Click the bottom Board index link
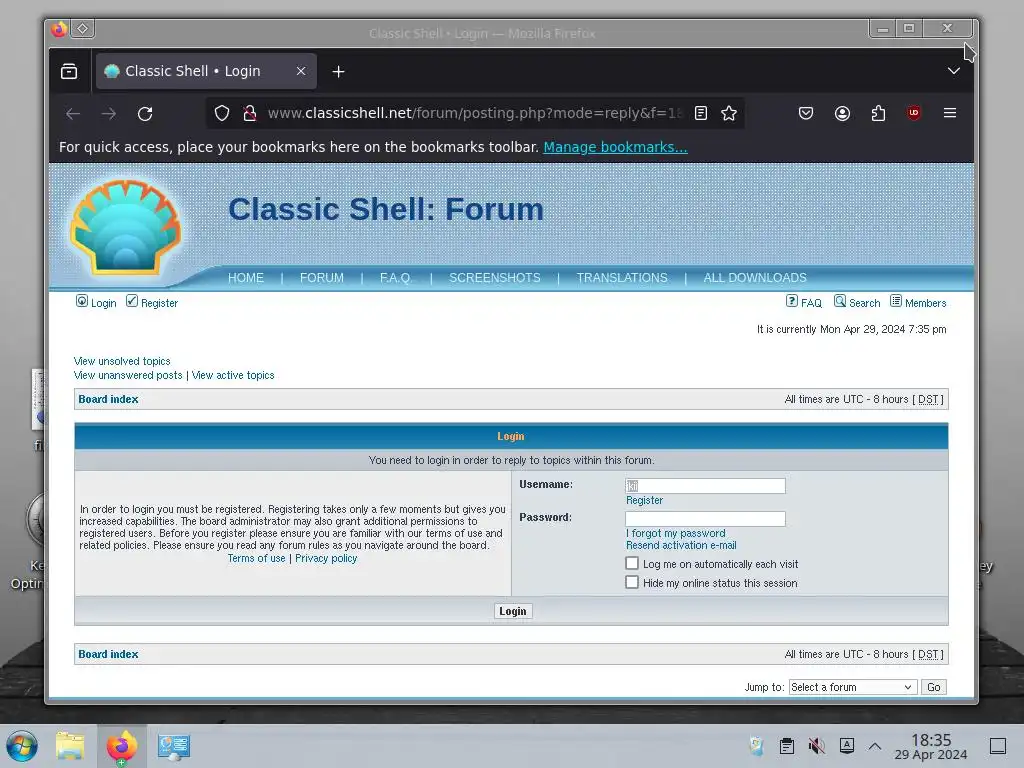1024x768 pixels. (108, 654)
